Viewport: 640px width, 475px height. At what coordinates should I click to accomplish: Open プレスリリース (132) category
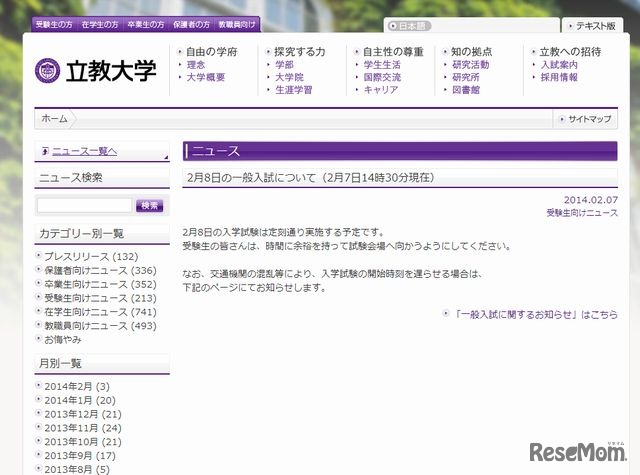(91, 256)
